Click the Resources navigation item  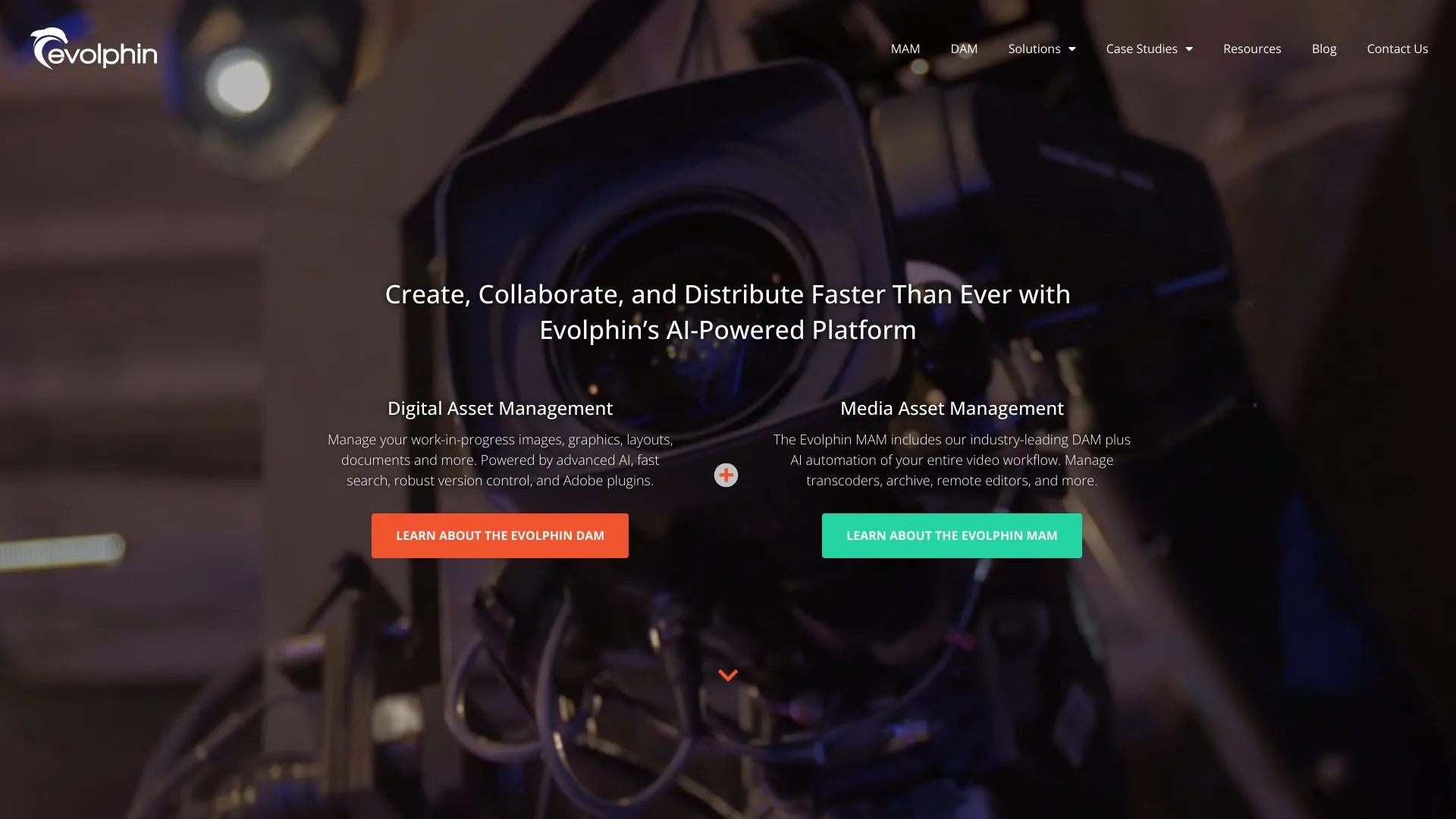(x=1252, y=48)
